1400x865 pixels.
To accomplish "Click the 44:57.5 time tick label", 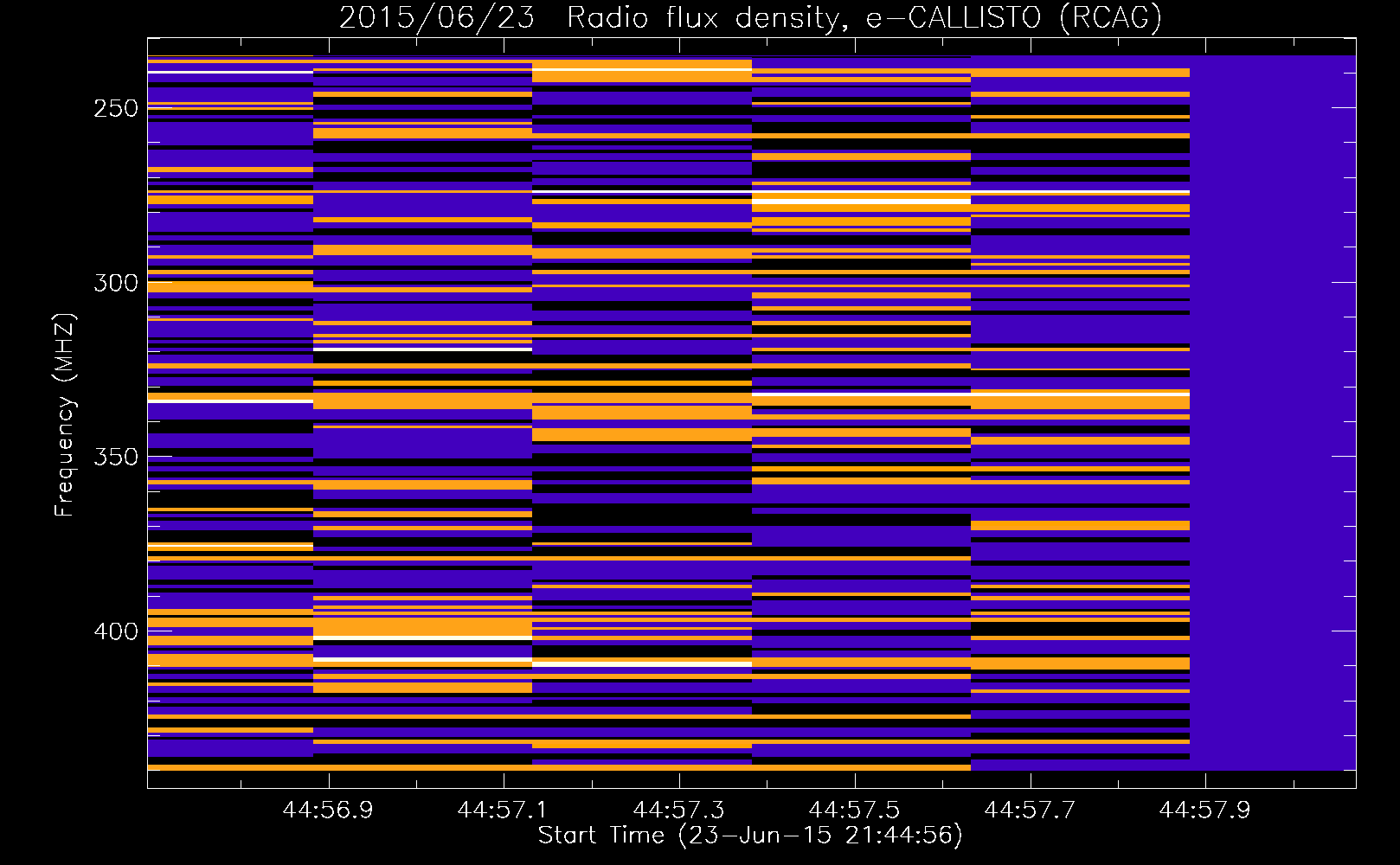I will pos(854,810).
